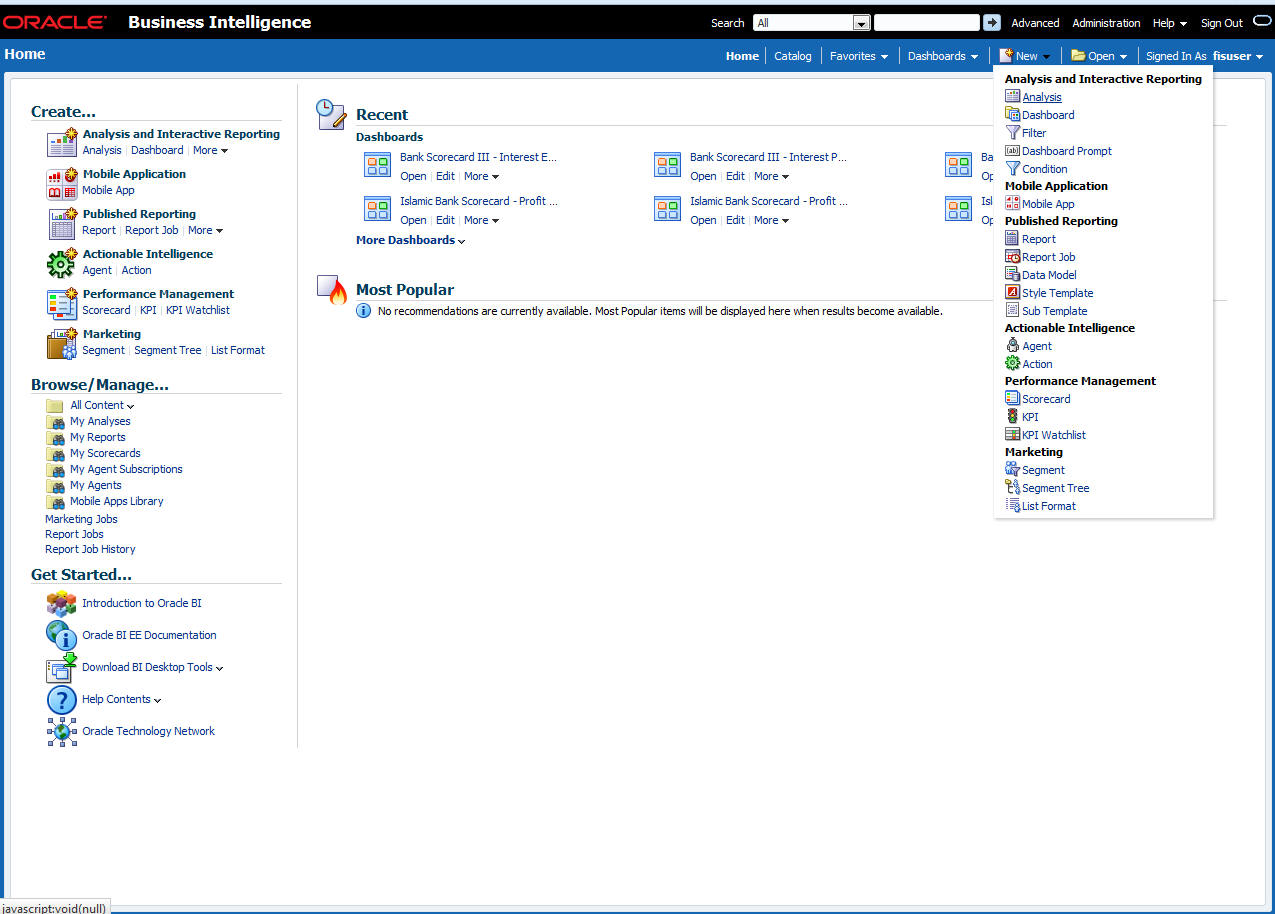Click the Advanced search link
This screenshot has height=914, width=1275.
click(x=1035, y=23)
